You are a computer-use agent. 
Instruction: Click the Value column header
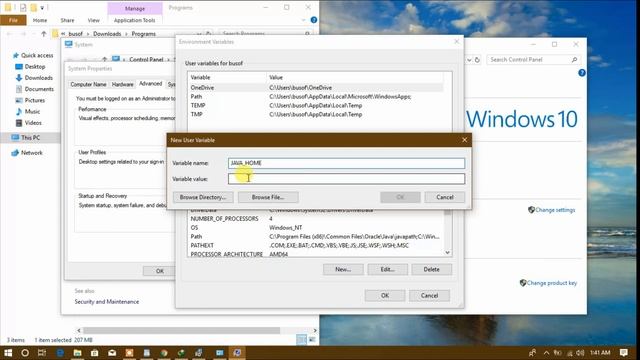click(354, 77)
